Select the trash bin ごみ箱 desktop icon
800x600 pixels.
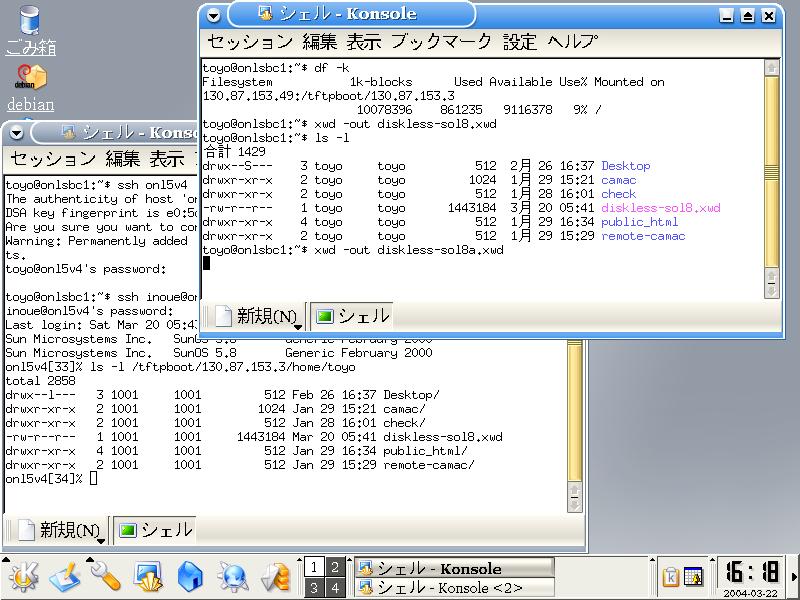pyautogui.click(x=31, y=31)
